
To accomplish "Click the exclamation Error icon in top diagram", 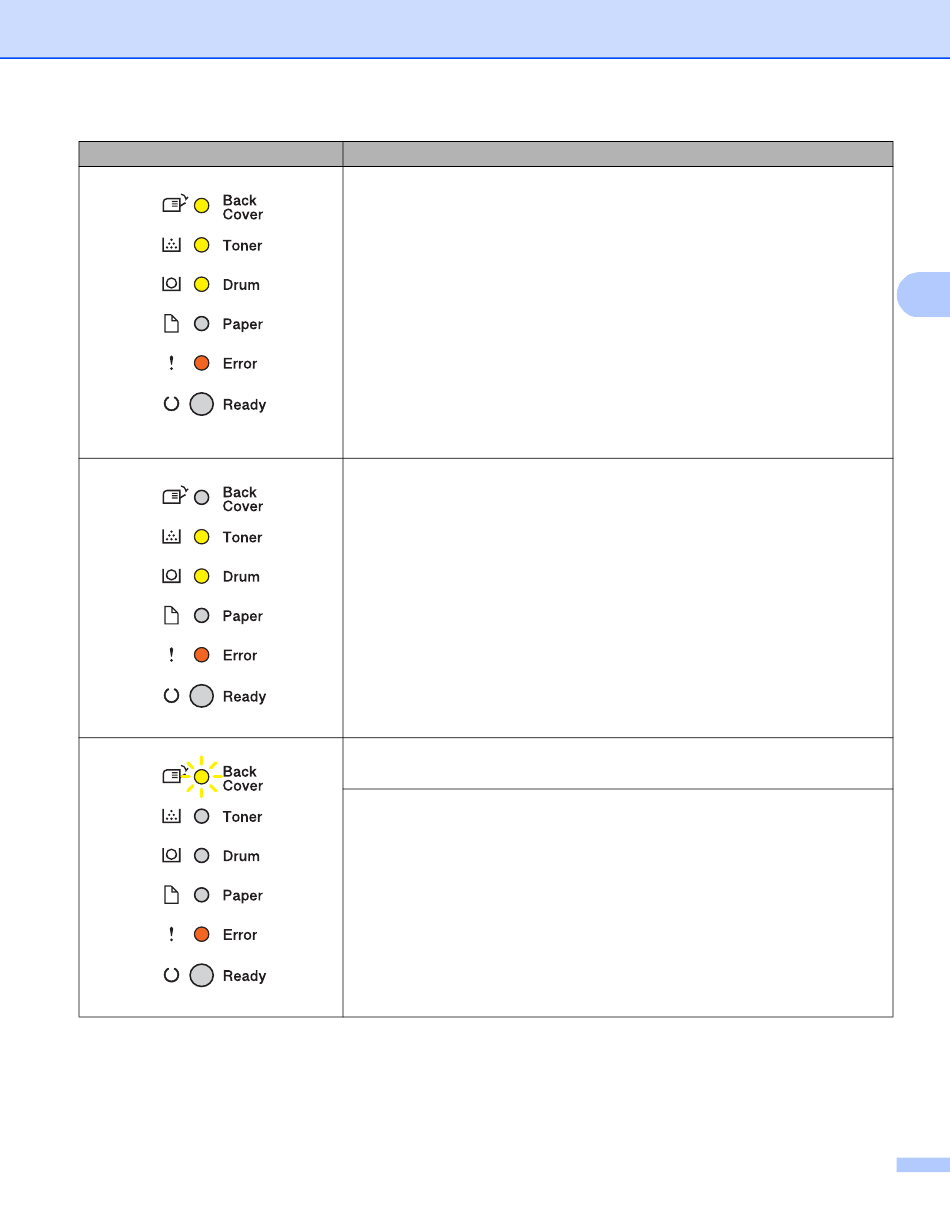I will 171,363.
